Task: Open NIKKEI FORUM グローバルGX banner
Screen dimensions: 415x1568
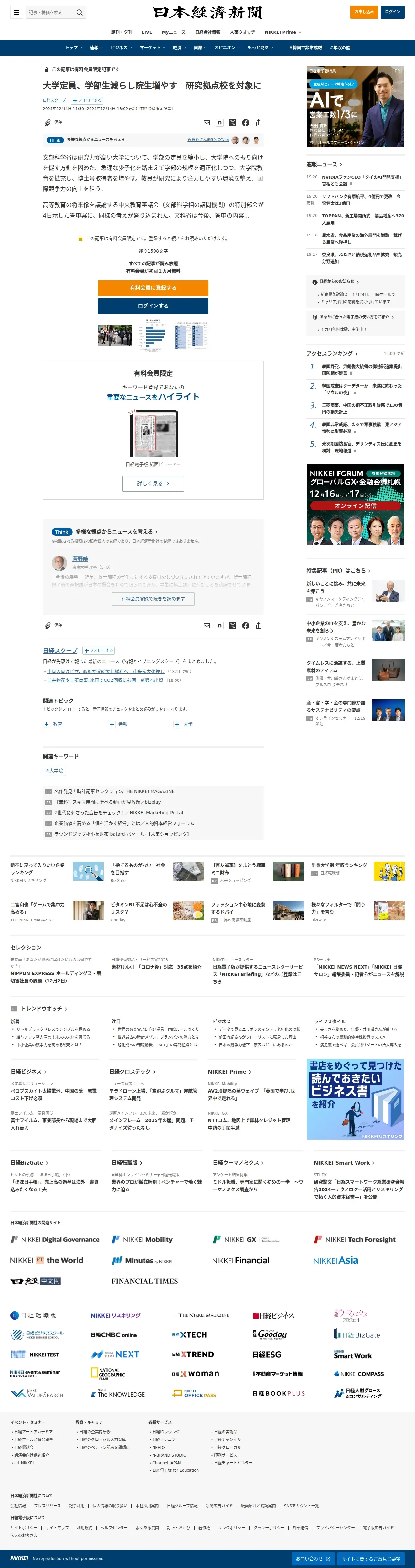Action: coord(355,504)
